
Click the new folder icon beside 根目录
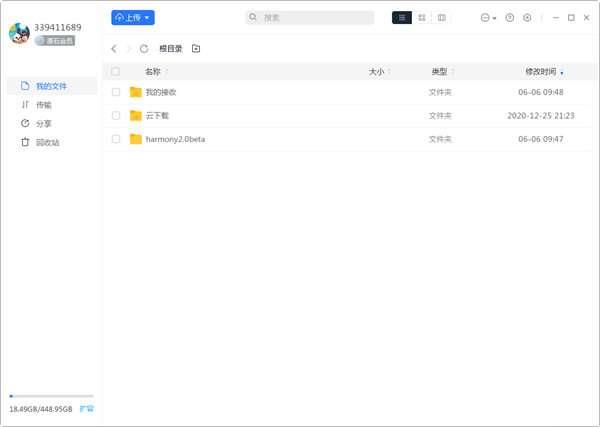point(196,48)
